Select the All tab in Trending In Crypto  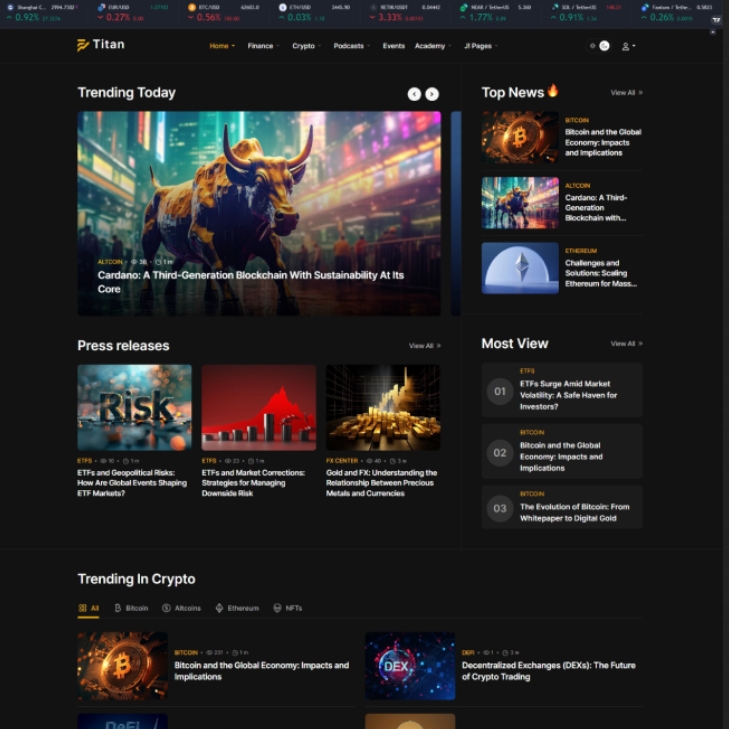[88, 608]
